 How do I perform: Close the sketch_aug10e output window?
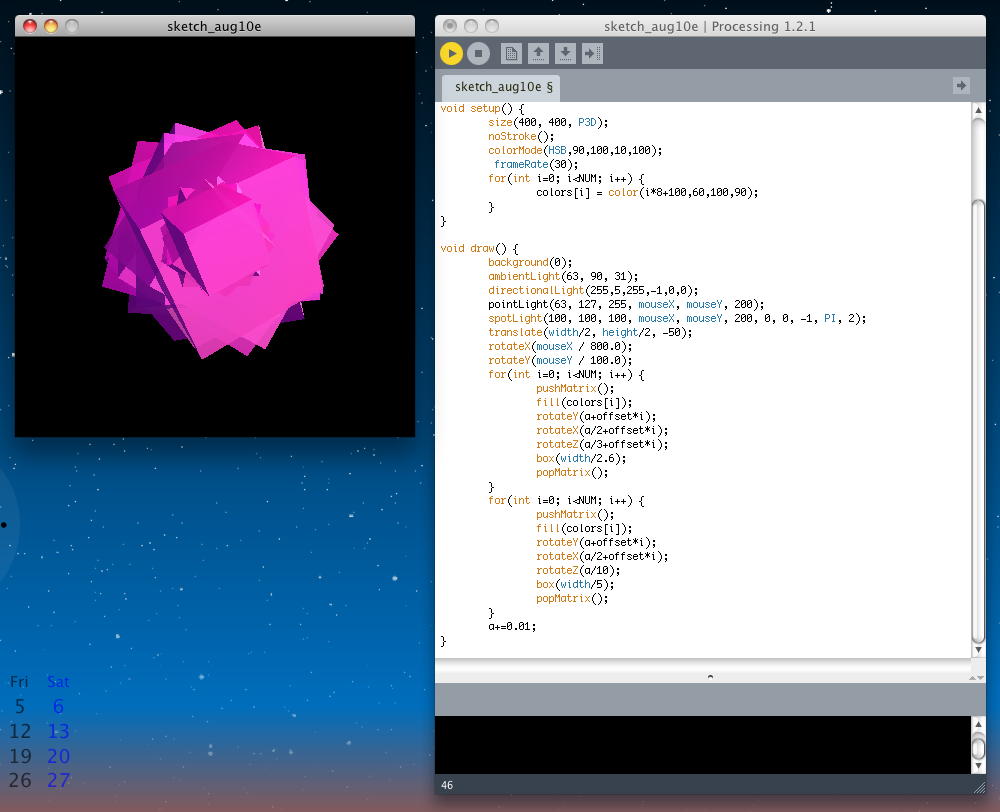[x=30, y=26]
